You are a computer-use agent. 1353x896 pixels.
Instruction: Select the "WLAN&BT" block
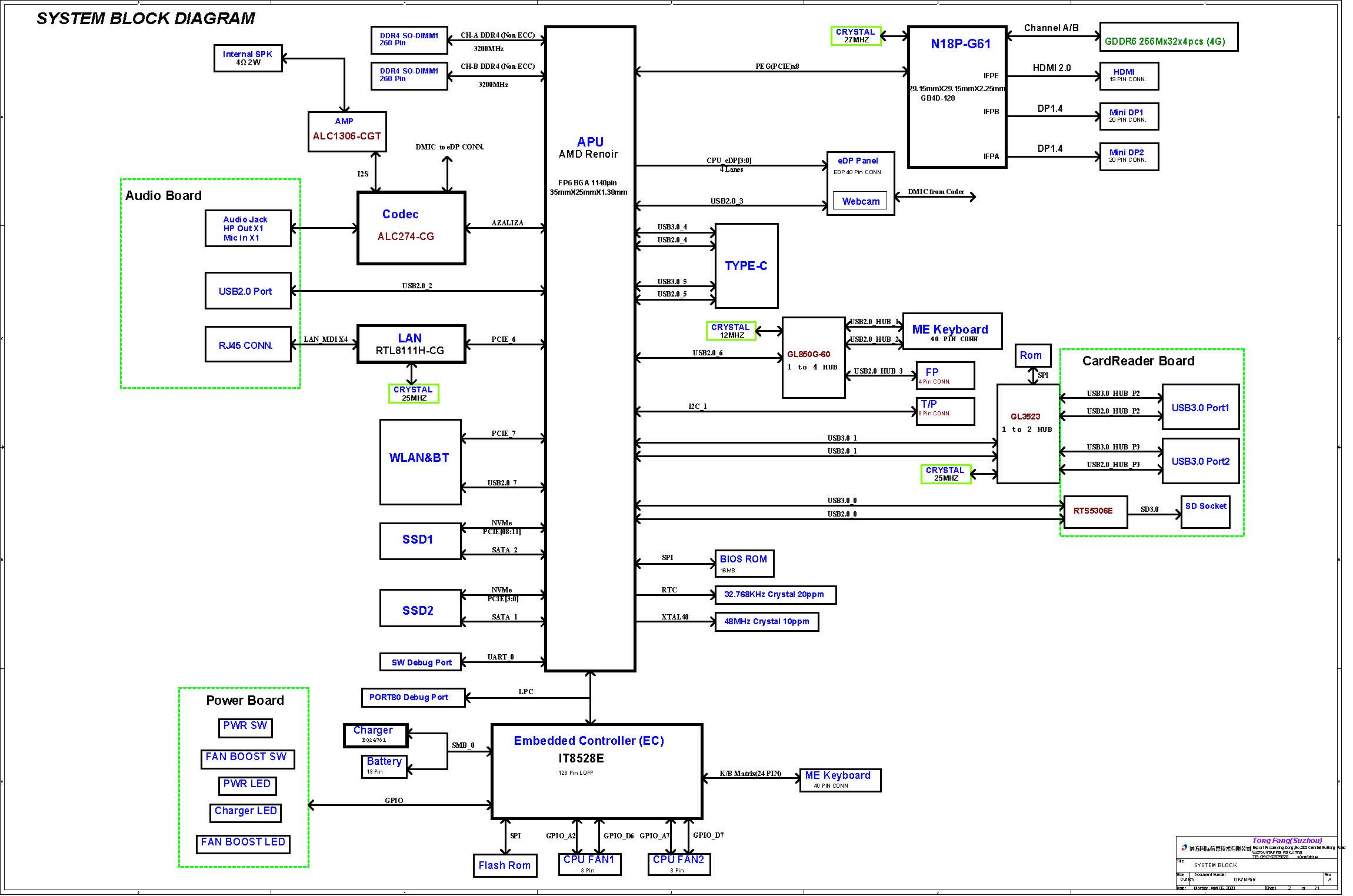pyautogui.click(x=420, y=462)
